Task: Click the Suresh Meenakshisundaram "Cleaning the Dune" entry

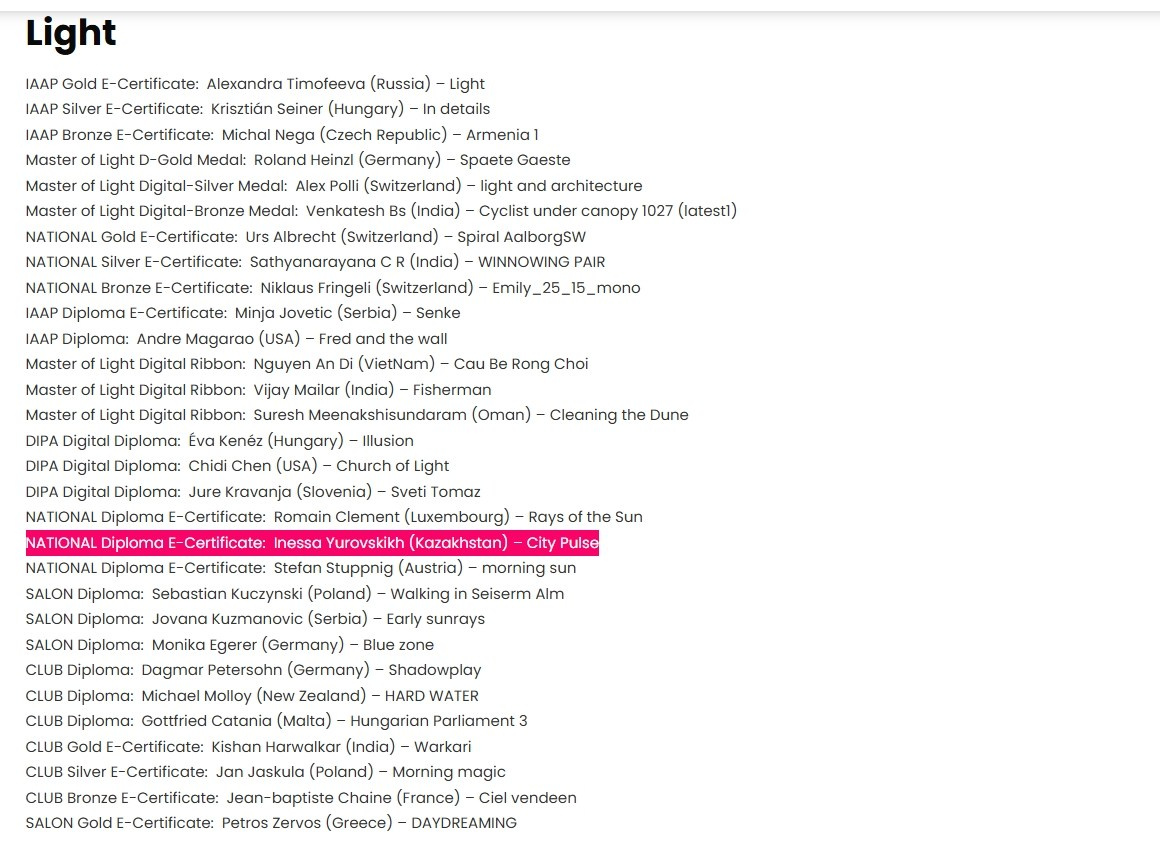Action: (357, 415)
